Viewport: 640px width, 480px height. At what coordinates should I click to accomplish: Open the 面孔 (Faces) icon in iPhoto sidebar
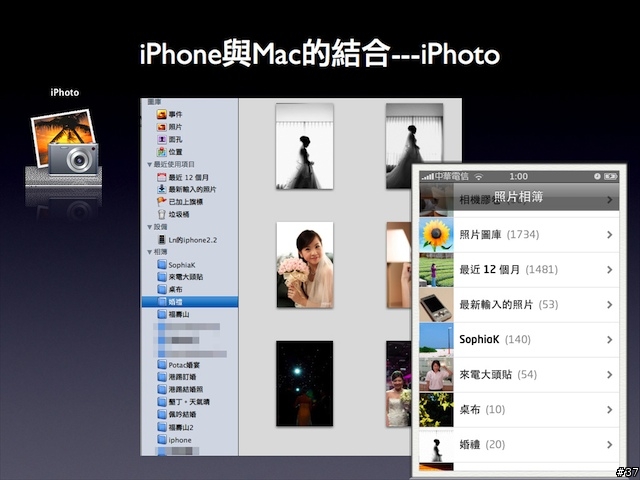click(162, 140)
